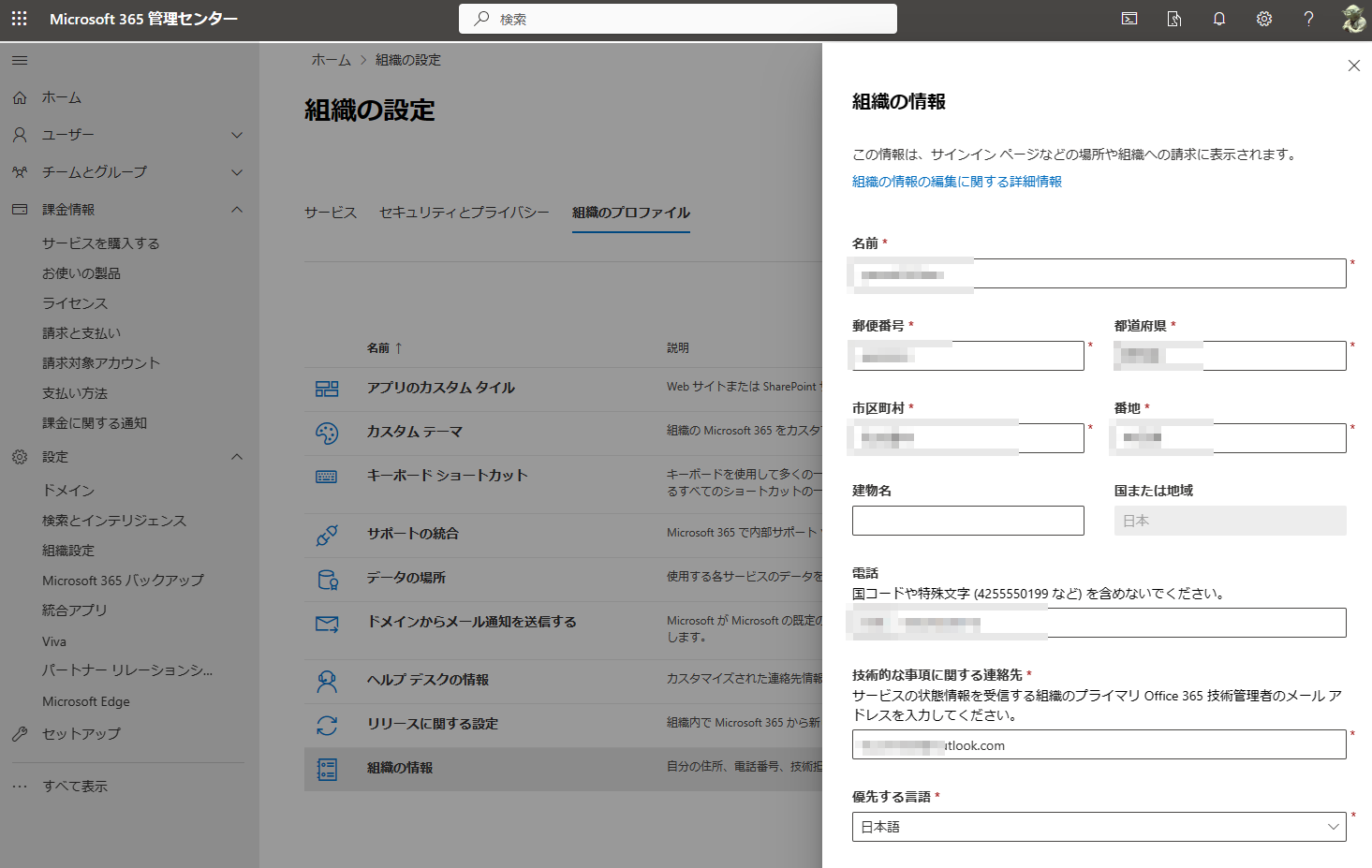Collapse the navigation with the hamburger icon
Viewport: 1372px width, 868px height.
pyautogui.click(x=19, y=59)
